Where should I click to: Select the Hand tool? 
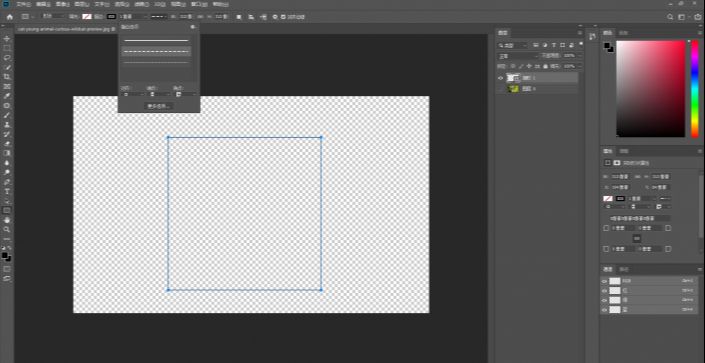tap(7, 220)
